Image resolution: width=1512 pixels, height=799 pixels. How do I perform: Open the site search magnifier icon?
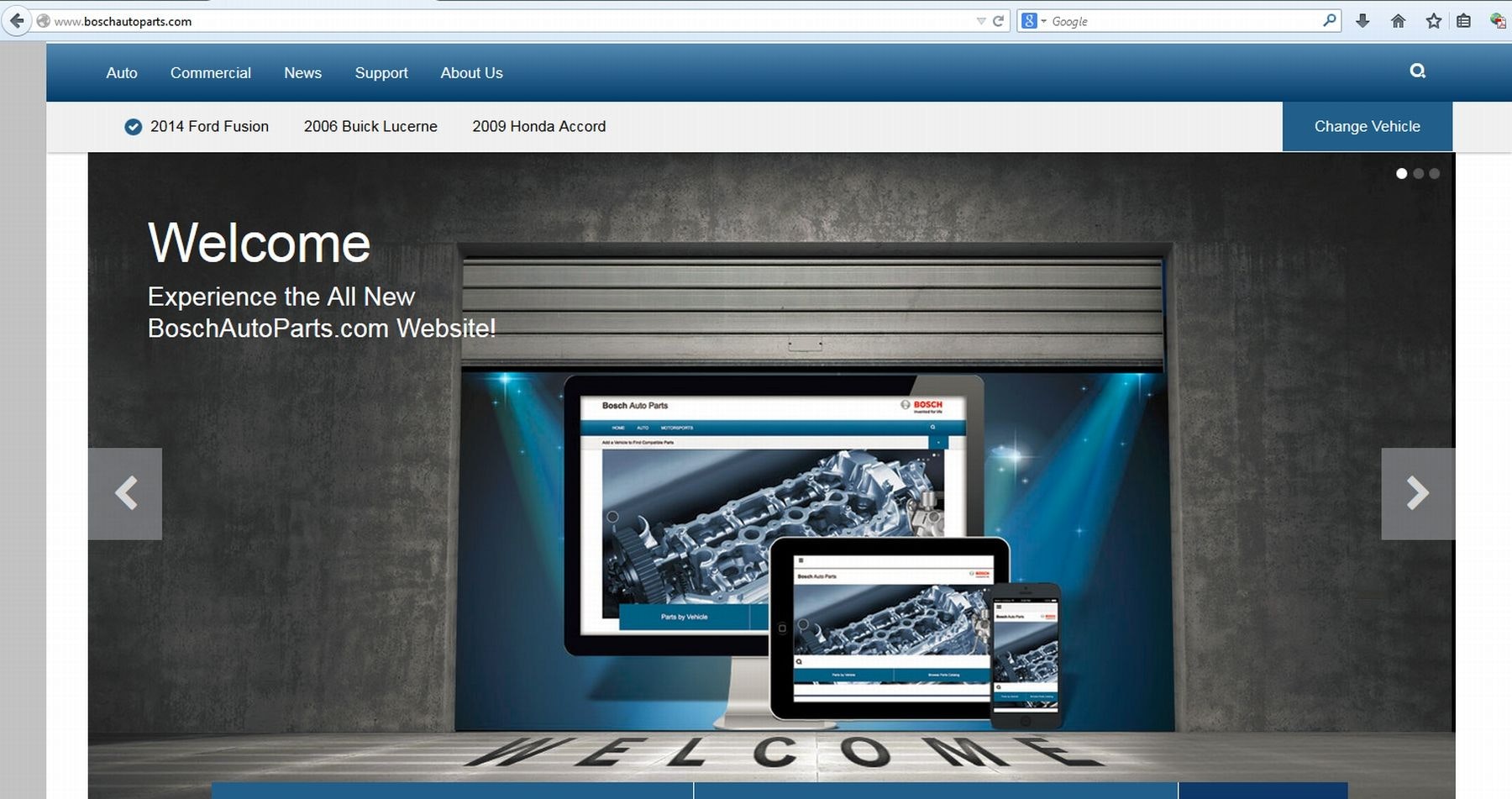(x=1417, y=71)
